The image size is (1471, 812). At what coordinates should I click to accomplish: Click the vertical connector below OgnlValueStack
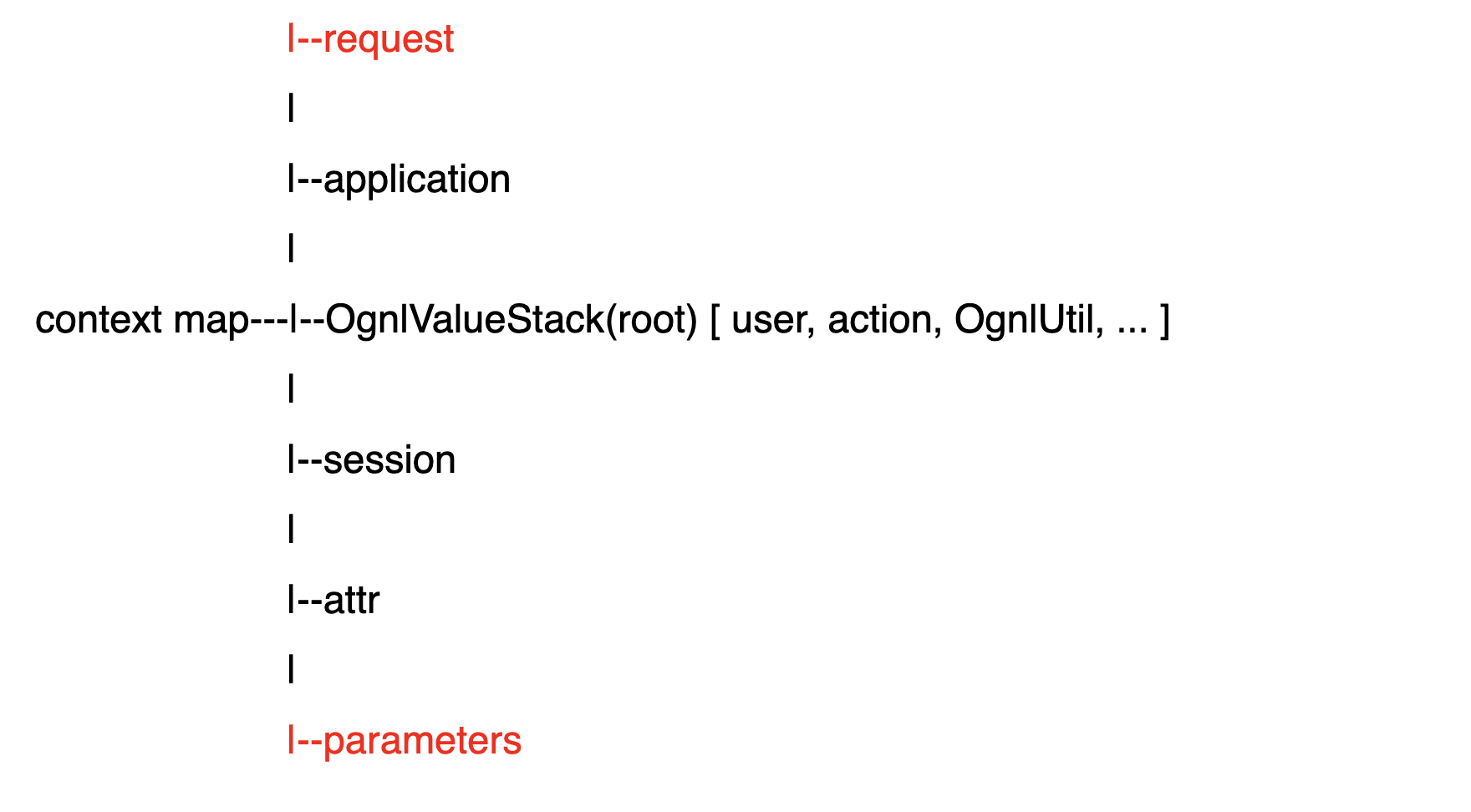tap(291, 388)
